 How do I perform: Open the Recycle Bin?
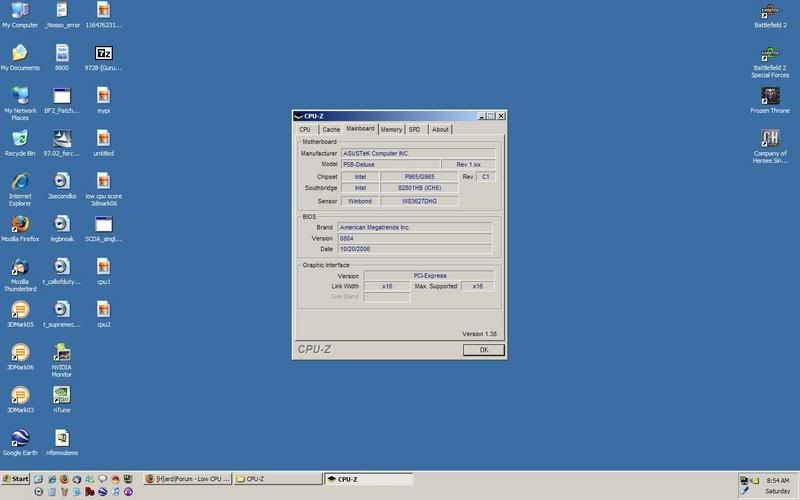20,143
